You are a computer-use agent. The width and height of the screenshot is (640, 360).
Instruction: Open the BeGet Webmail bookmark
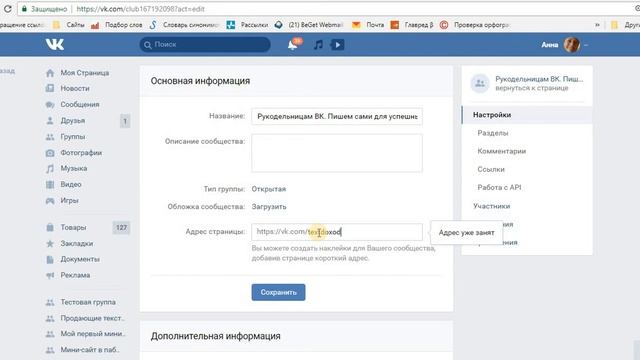(309, 25)
